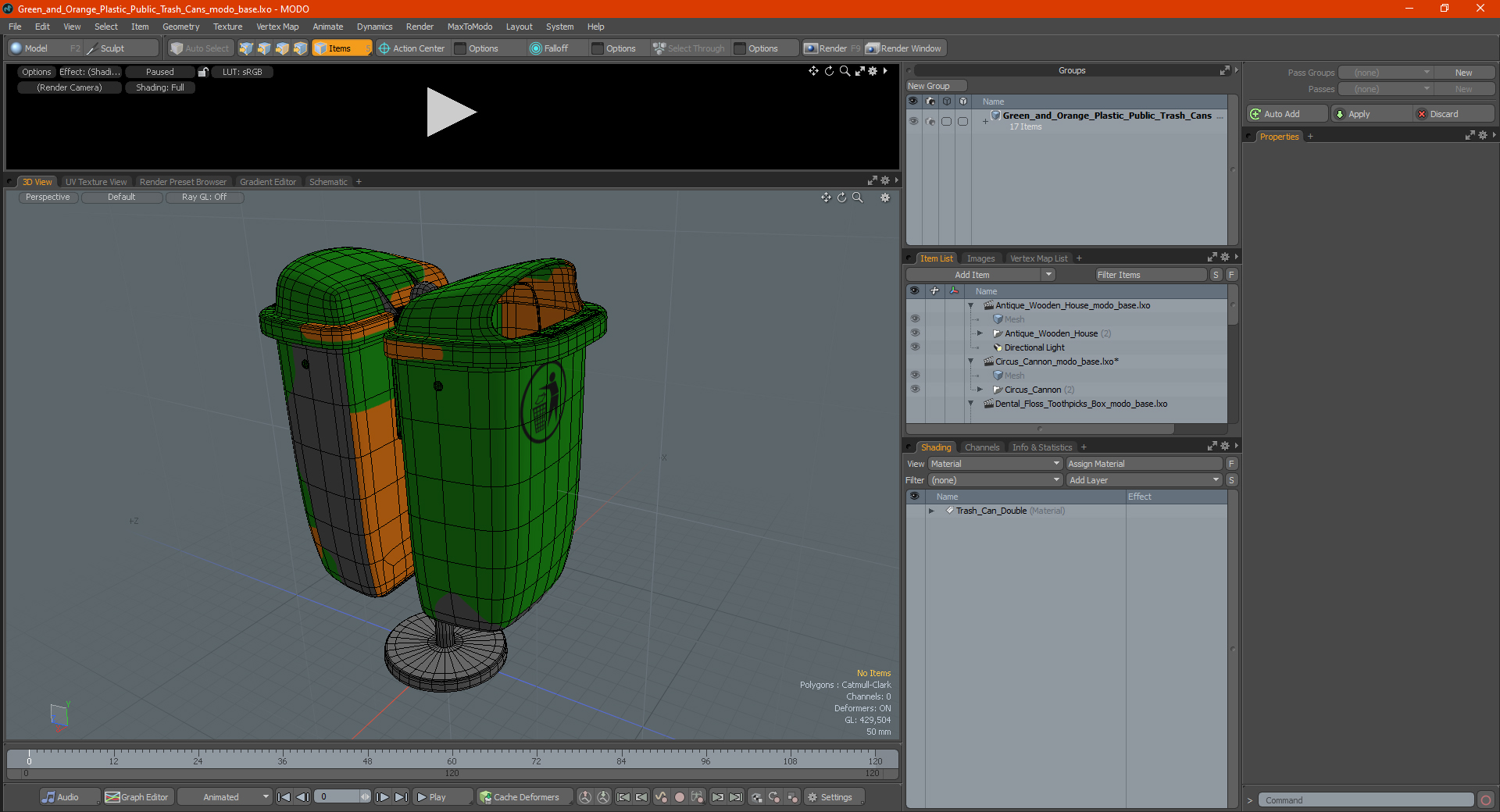Expand Antique_Wooden_House item tree
This screenshot has width=1500, height=812.
pyautogui.click(x=980, y=333)
